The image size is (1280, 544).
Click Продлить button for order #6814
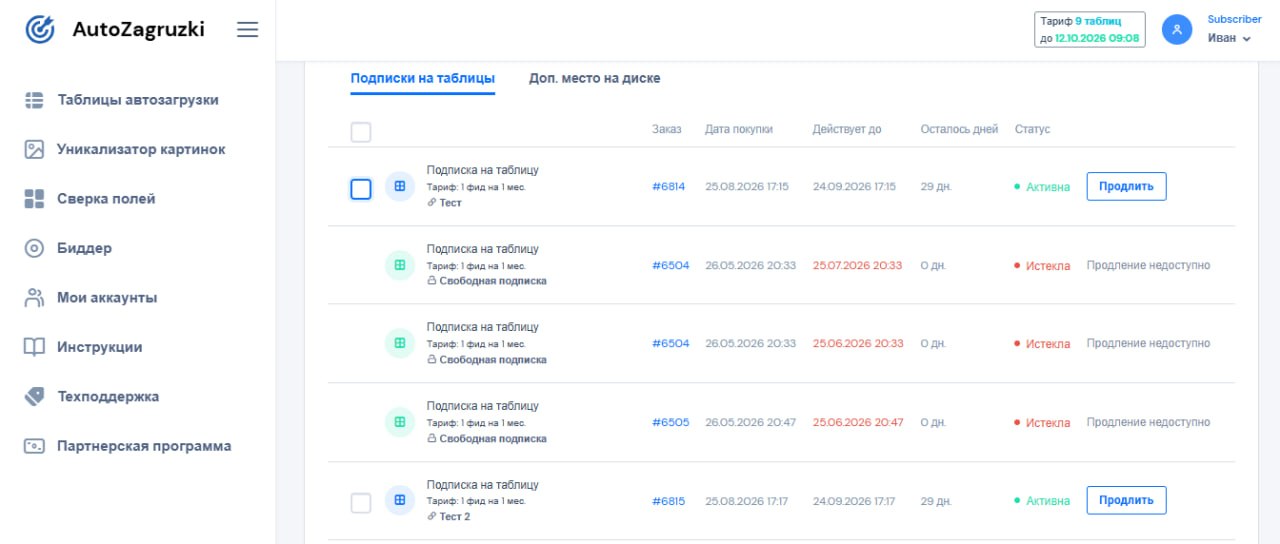point(1126,186)
